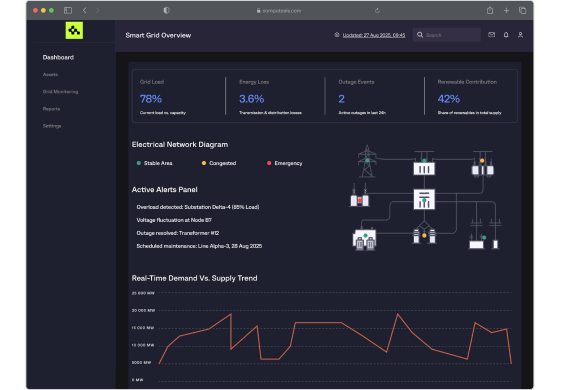The width and height of the screenshot is (561, 390).
Task: Go back in browser history
Action: tap(84, 10)
